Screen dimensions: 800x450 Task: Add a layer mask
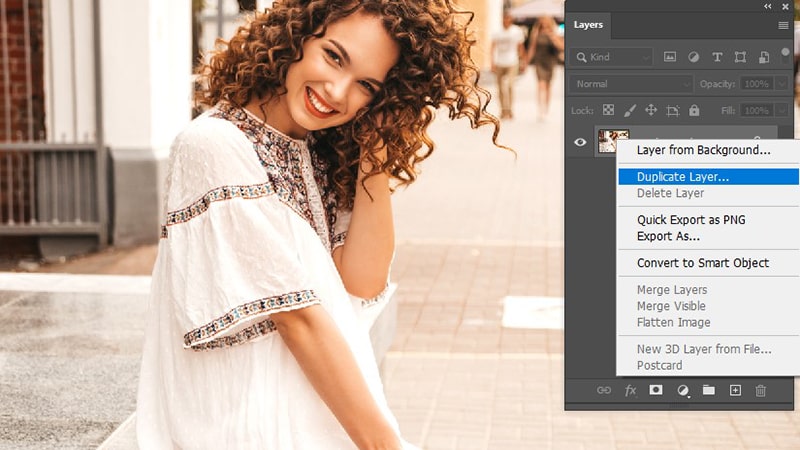[x=657, y=390]
